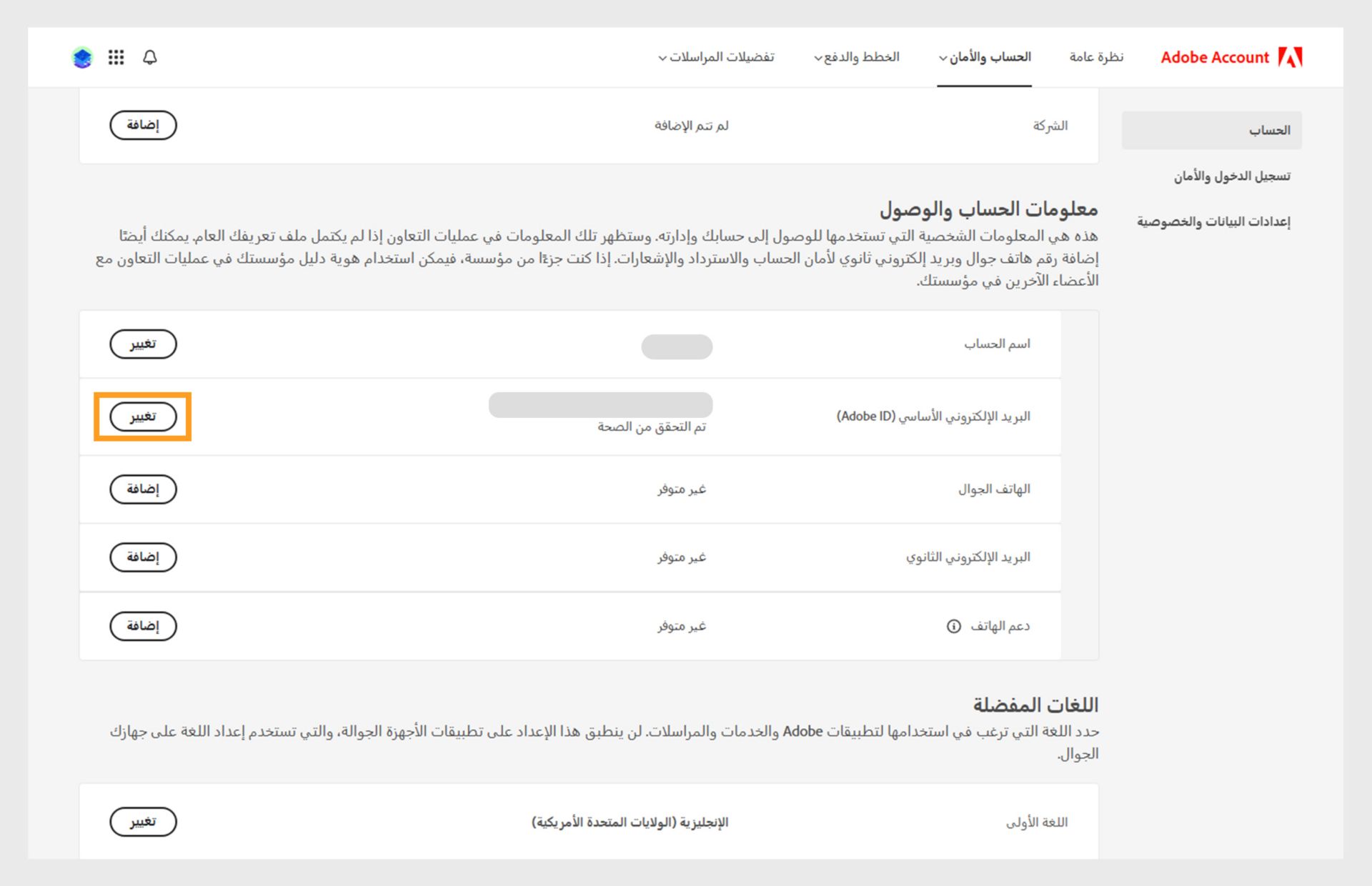Click إضافة for البريد الإلكتروني الثانوي
The image size is (1372, 886).
[x=143, y=557]
